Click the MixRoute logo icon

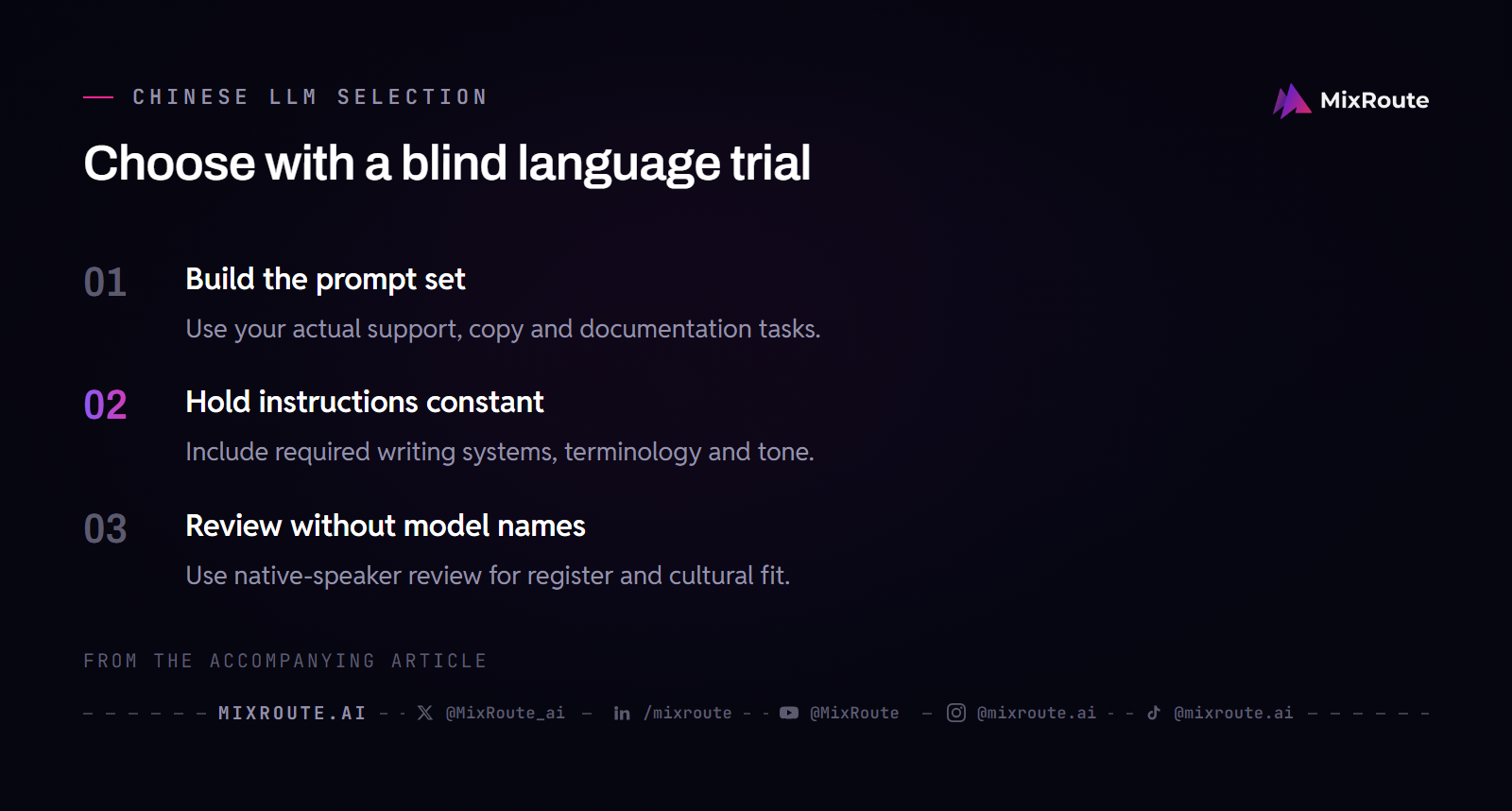1292,100
